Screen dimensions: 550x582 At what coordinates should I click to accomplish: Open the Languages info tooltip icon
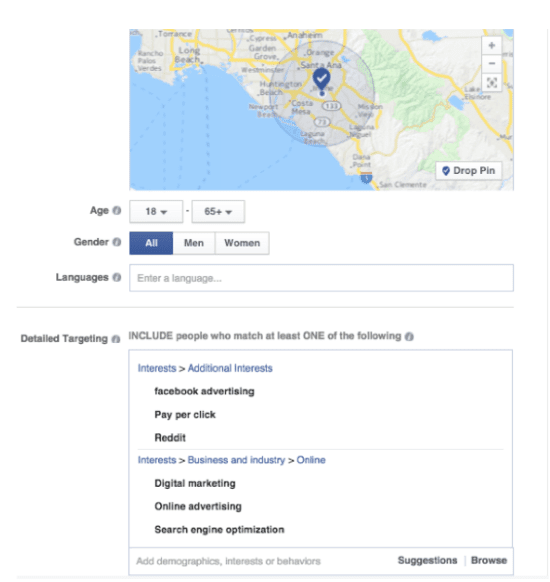(x=117, y=277)
